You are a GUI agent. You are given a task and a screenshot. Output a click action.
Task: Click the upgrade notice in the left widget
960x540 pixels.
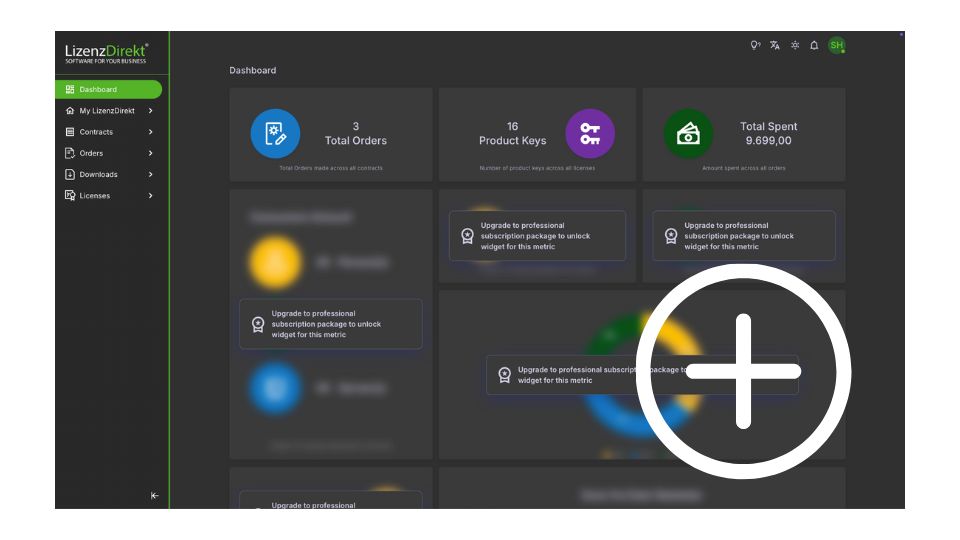330,324
